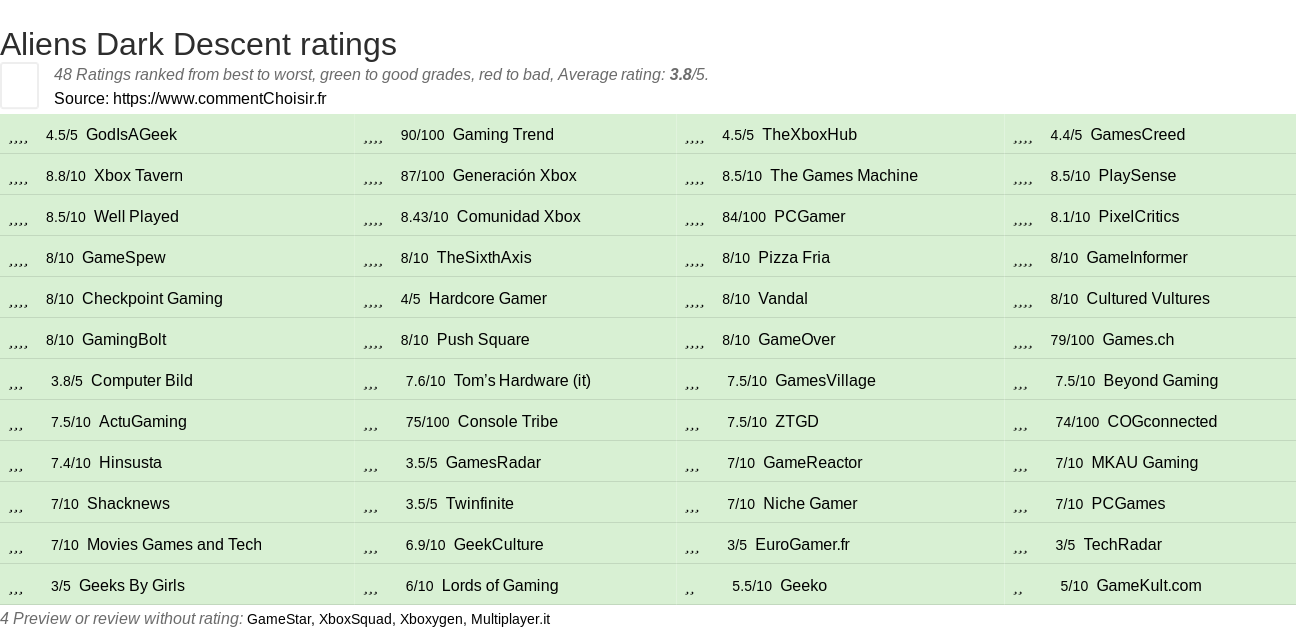Click the thumbnail image beside the ratings subtitle
The image size is (1296, 630).
19,85
